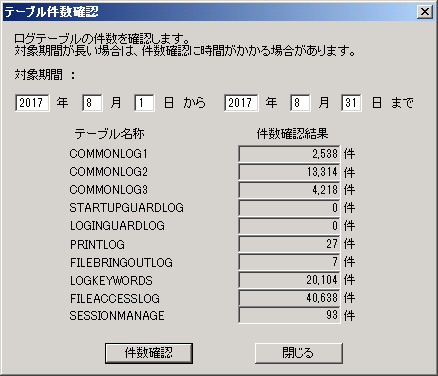This screenshot has width=438, height=376.
Task: Click the 閉じる button
Action: tap(299, 353)
